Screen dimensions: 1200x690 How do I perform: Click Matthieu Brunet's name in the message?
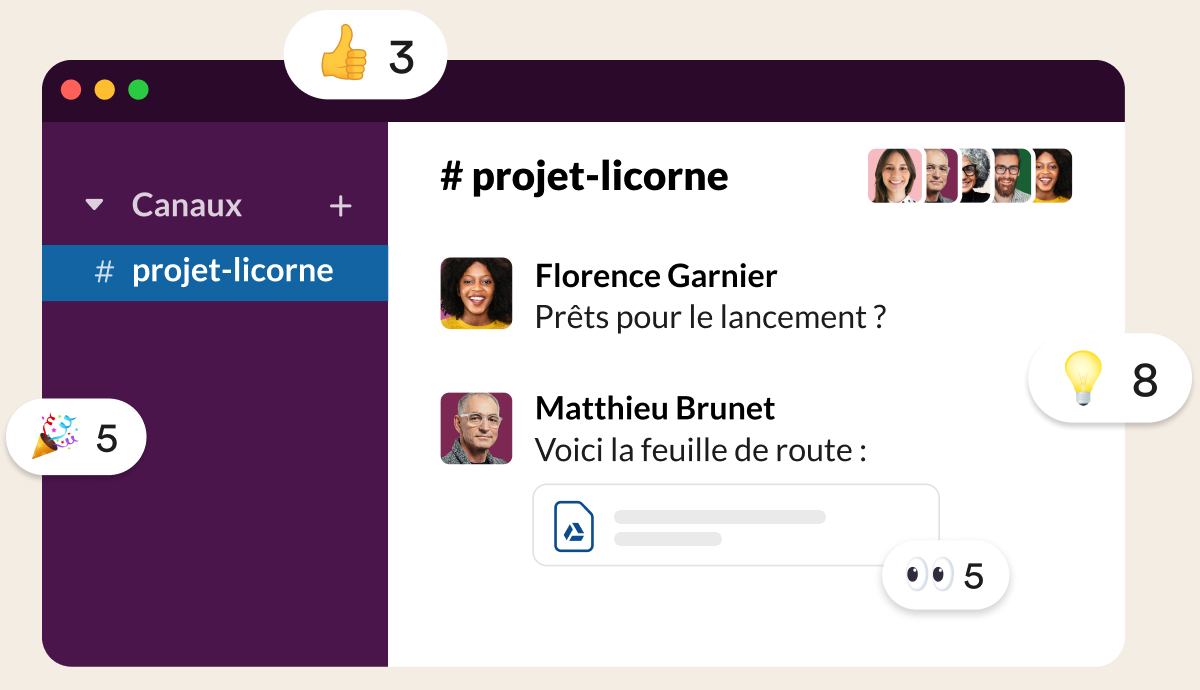[655, 408]
